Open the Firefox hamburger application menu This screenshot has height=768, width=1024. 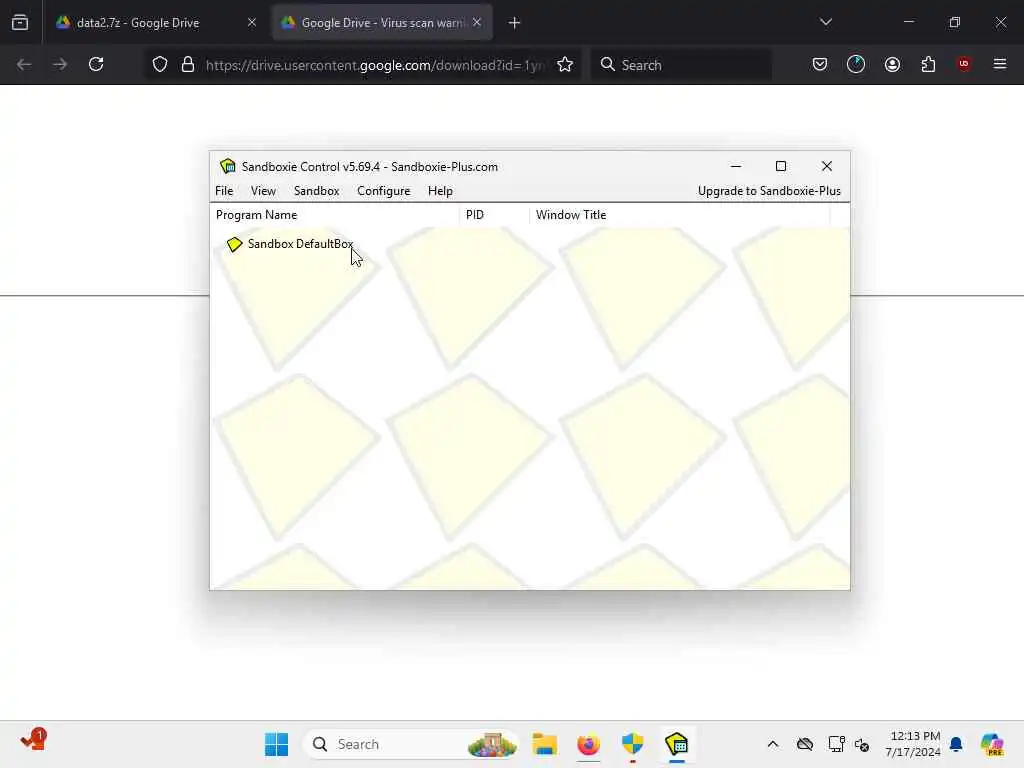pyautogui.click(x=1000, y=64)
